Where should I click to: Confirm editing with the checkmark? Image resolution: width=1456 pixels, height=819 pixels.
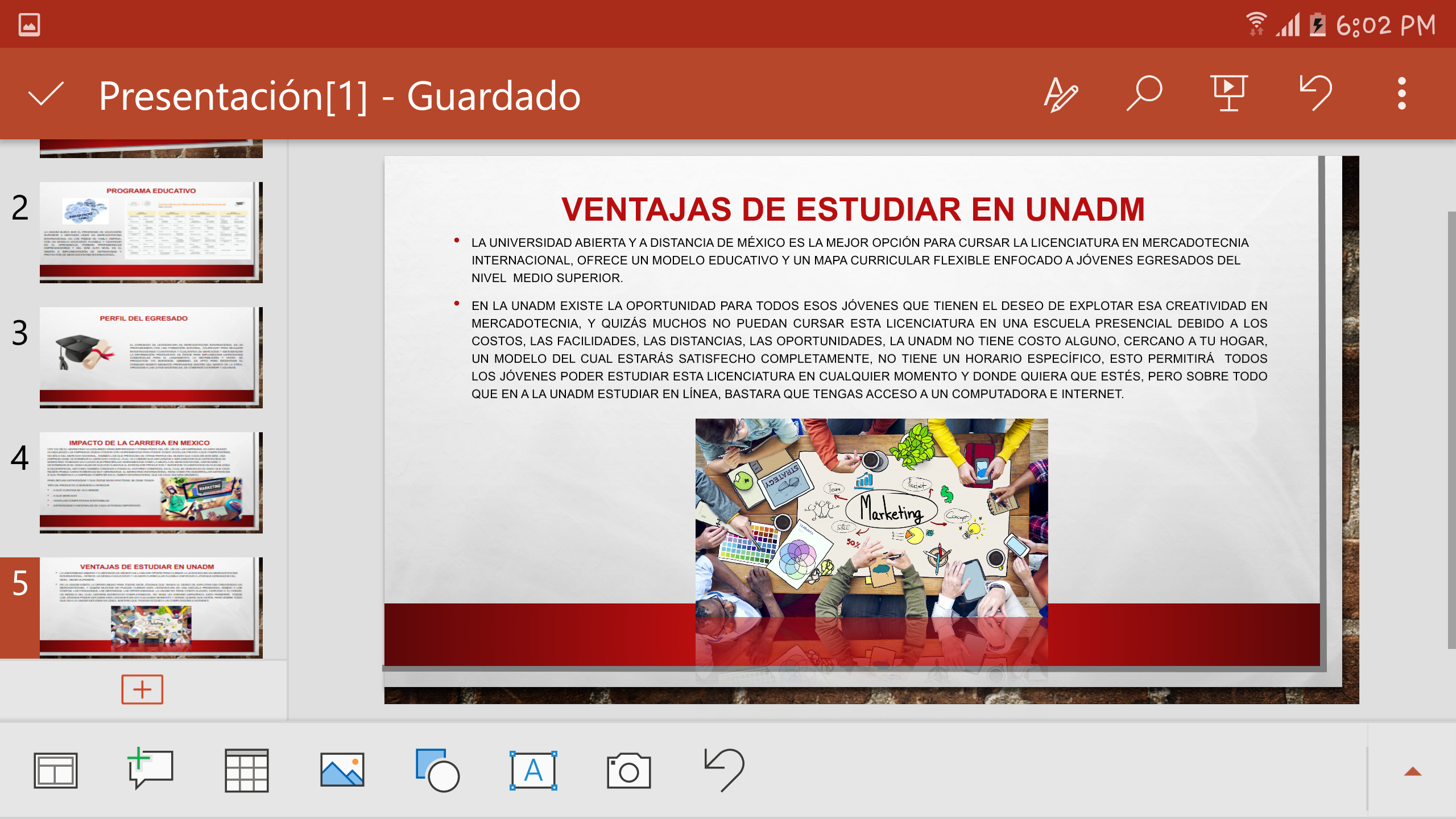point(45,94)
